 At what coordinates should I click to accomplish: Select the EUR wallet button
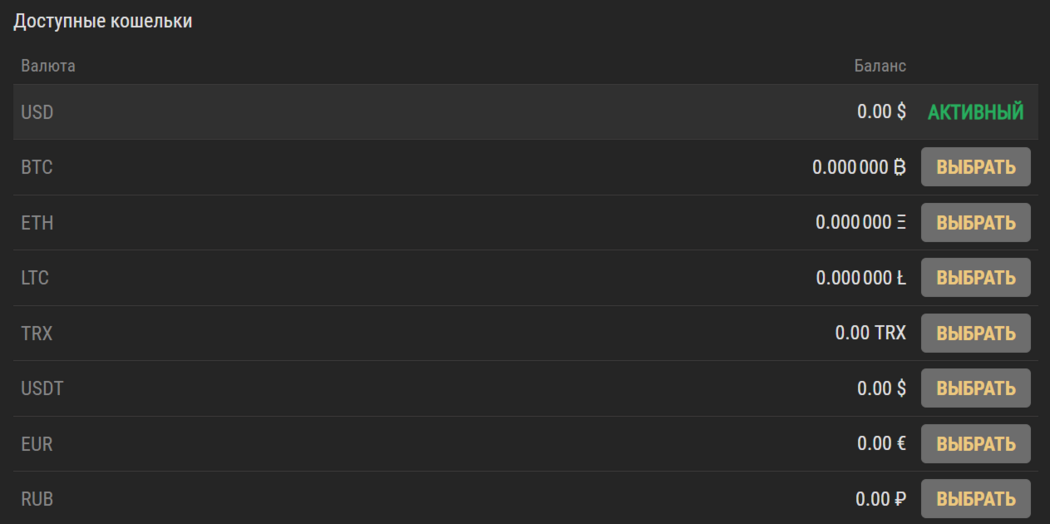975,443
